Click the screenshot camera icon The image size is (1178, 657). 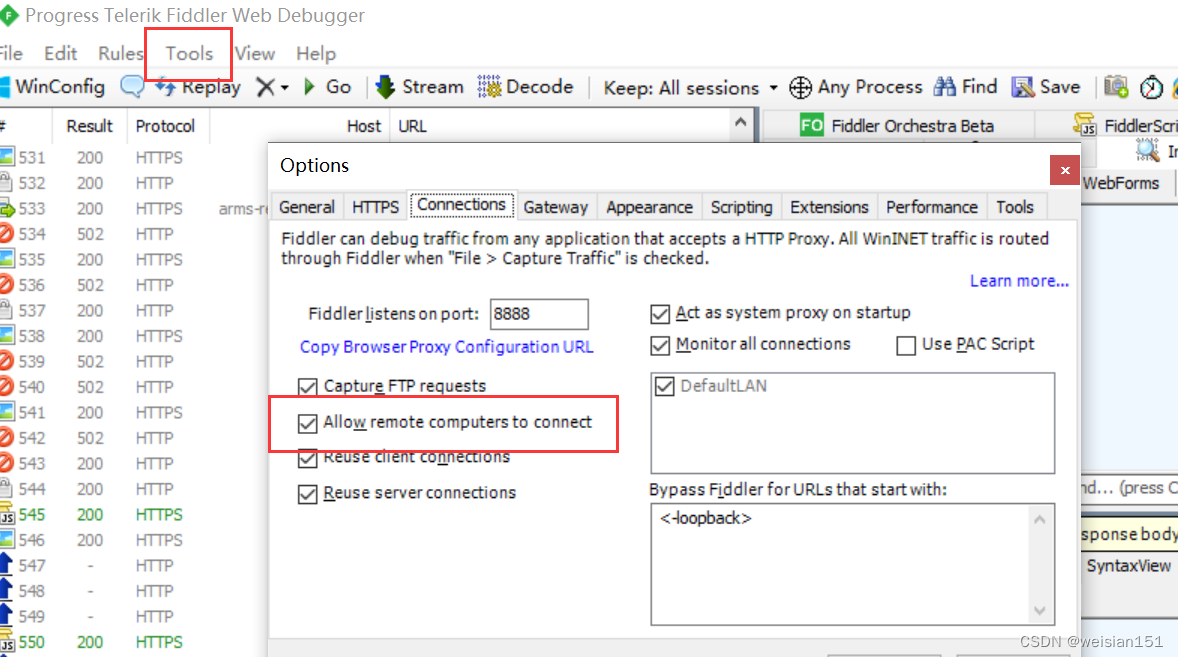point(1116,87)
